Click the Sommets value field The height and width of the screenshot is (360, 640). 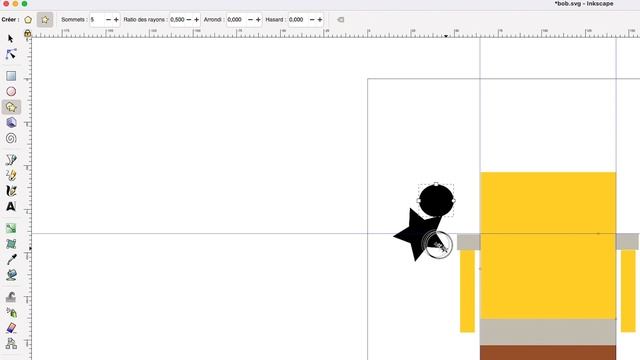(97, 20)
